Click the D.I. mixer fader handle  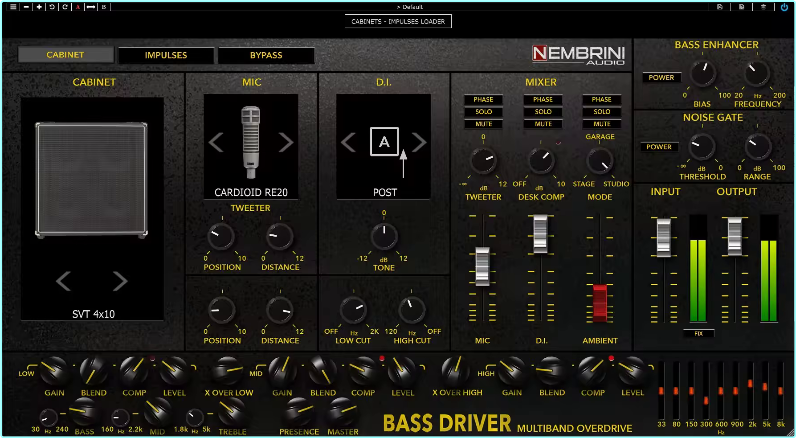pyautogui.click(x=541, y=234)
